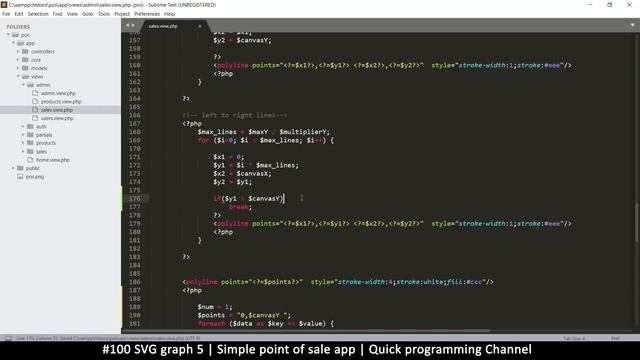The image size is (640, 360).
Task: Restore down the Sublime Text window
Action: click(609, 5)
